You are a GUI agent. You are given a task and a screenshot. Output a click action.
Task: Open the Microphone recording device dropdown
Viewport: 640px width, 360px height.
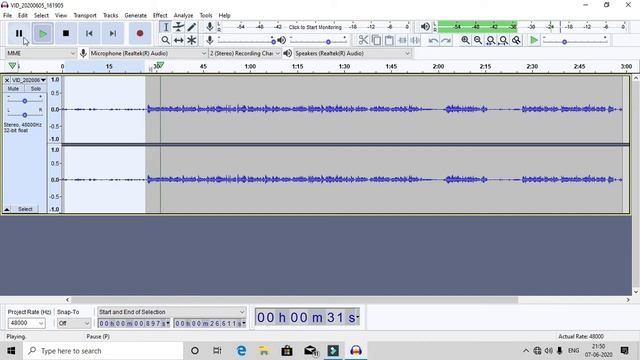coord(148,53)
